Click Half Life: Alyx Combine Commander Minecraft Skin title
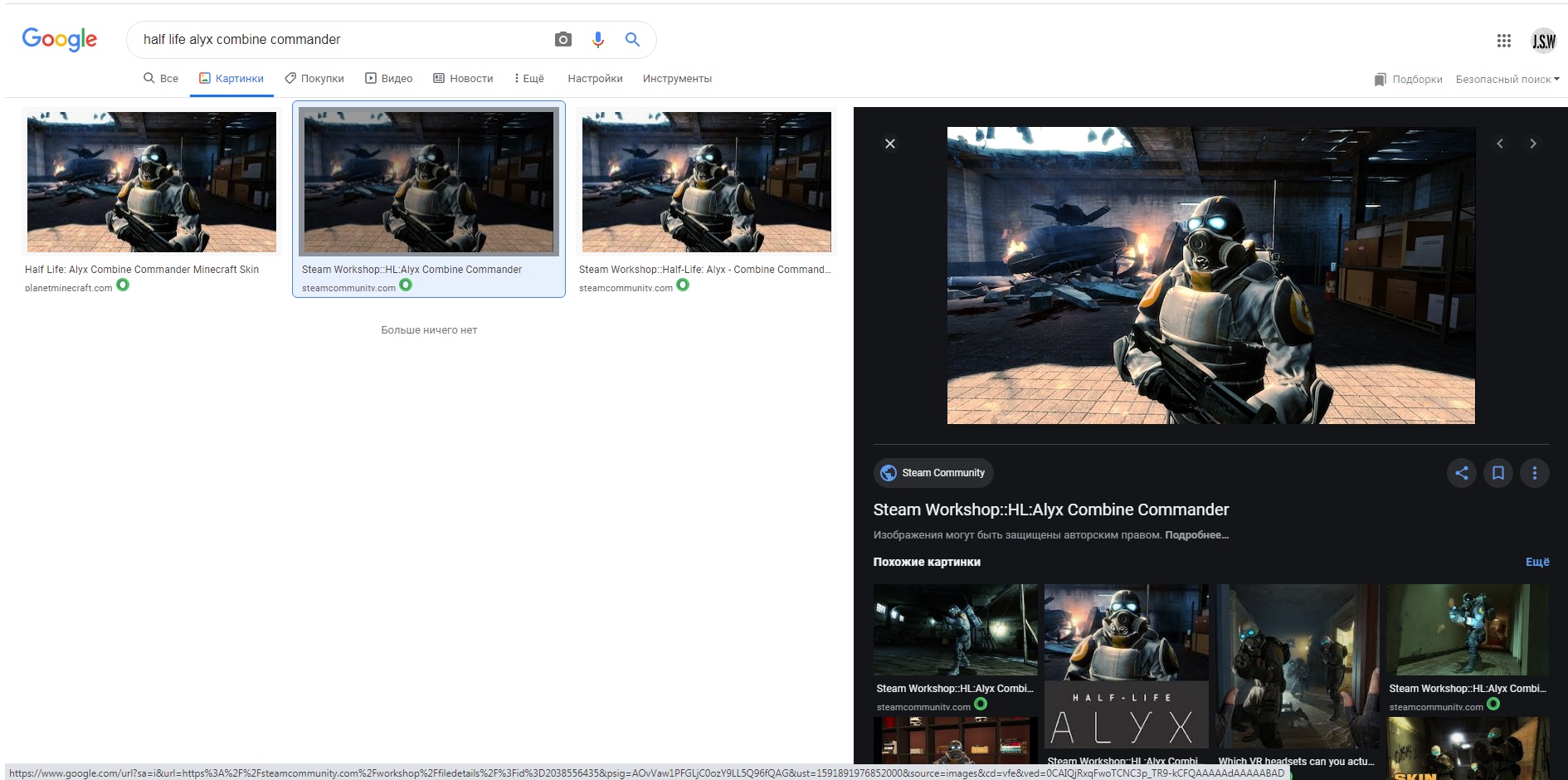The width and height of the screenshot is (1568, 780). (x=142, y=270)
